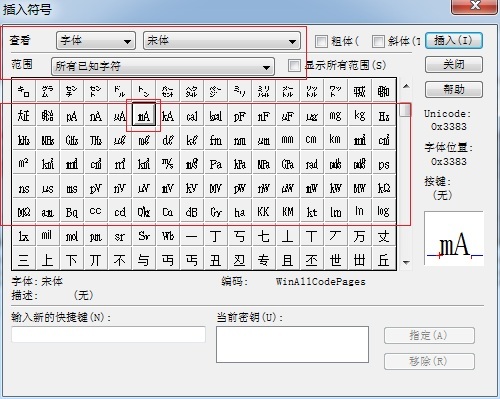Open the 宋体 font dropdown

222,41
